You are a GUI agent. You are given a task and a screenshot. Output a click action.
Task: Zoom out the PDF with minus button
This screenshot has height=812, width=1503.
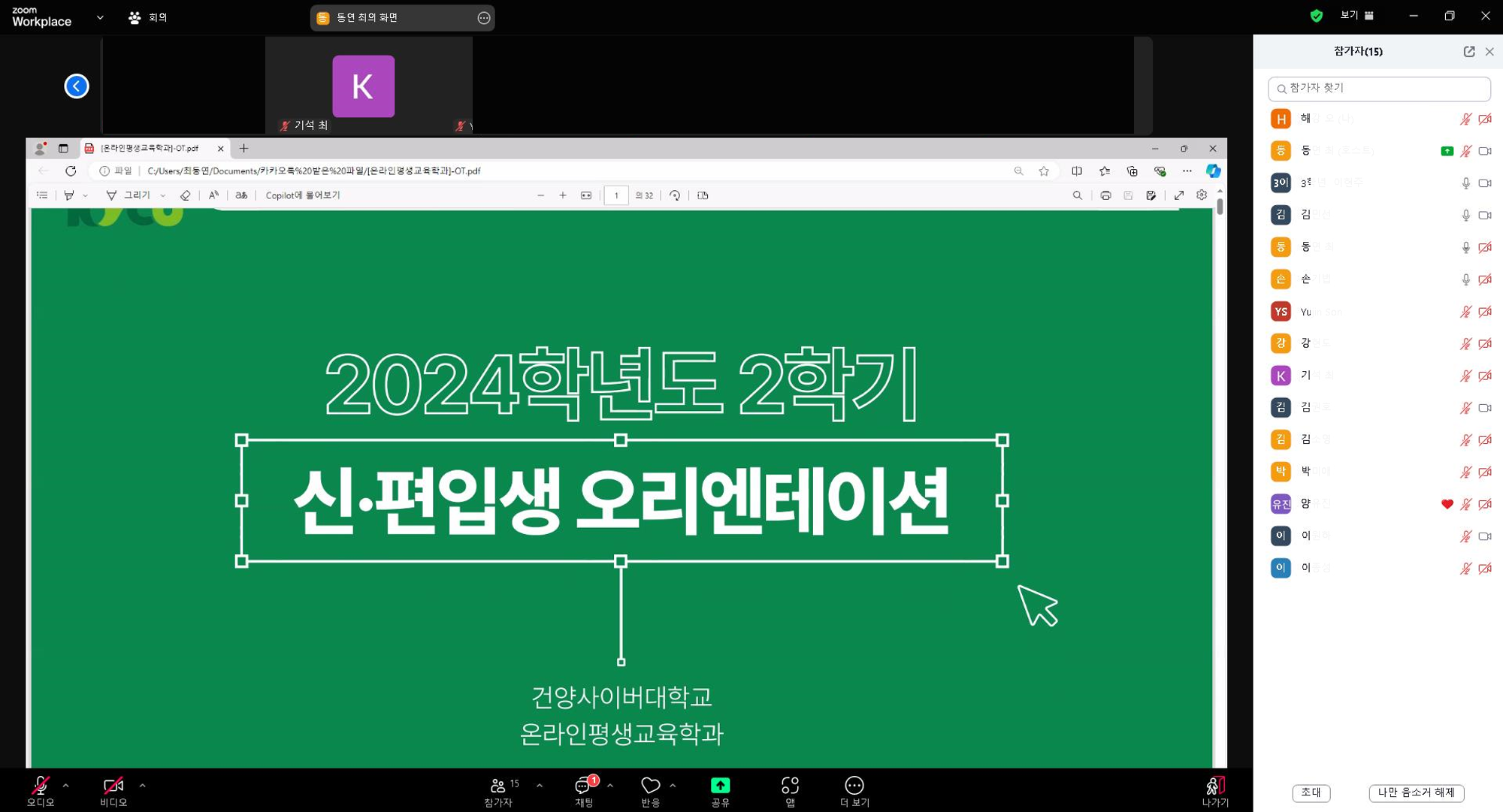tap(540, 195)
